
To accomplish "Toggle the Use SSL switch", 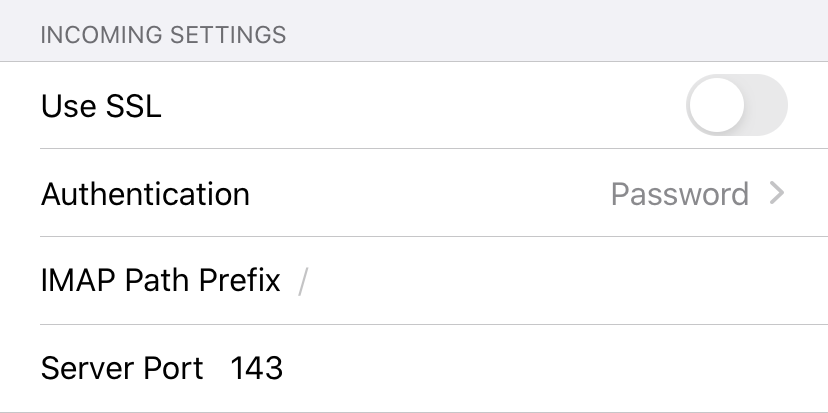I will (737, 105).
